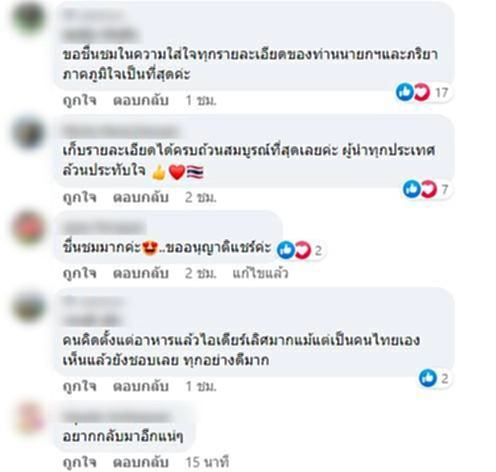Like the first comment via ถูกใจ

[80, 100]
